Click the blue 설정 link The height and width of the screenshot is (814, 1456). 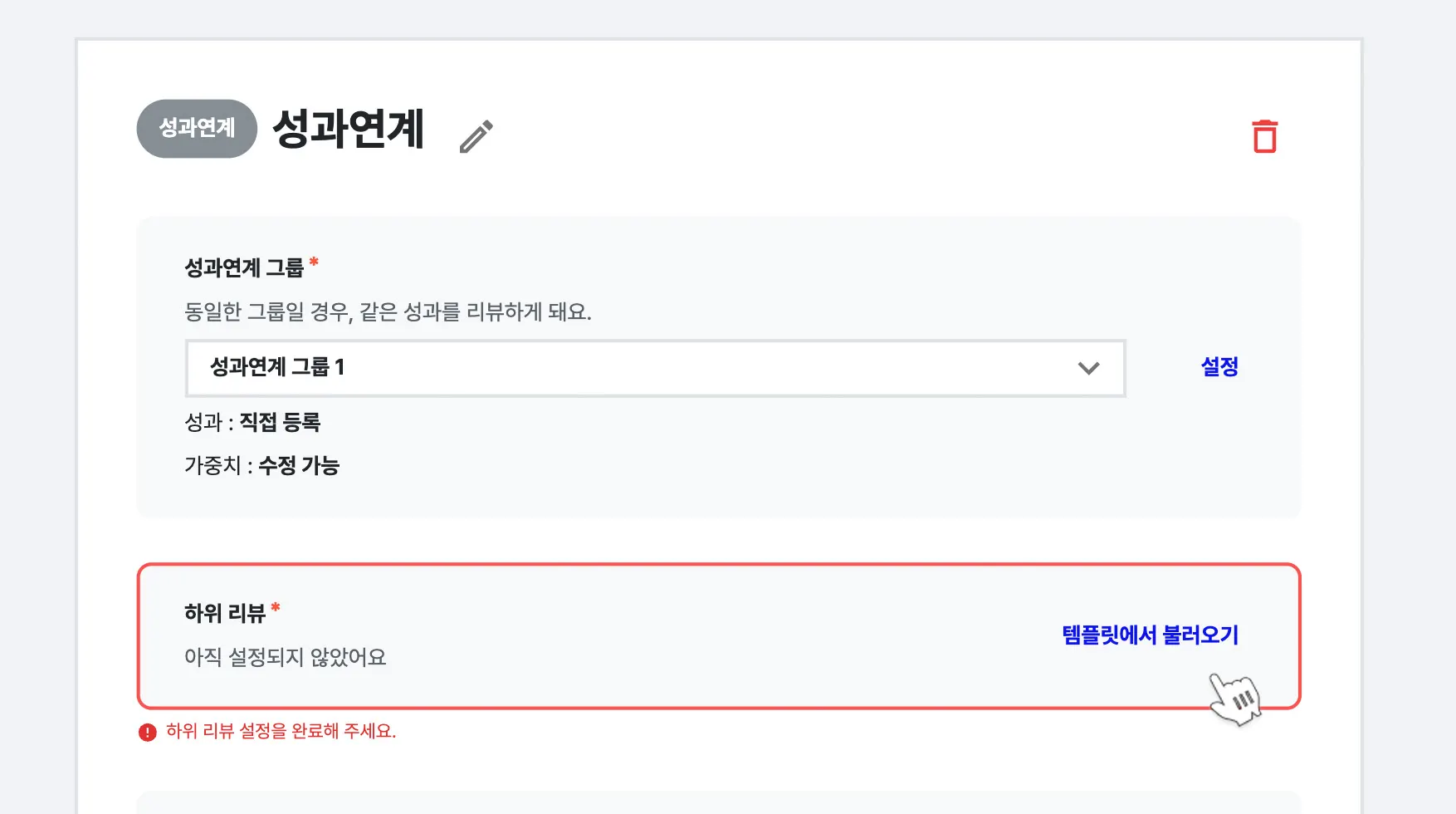(x=1219, y=366)
